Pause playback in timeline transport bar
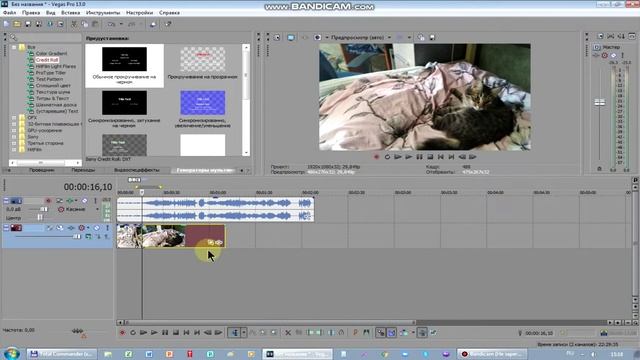The width and height of the screenshot is (640, 360). point(165,333)
